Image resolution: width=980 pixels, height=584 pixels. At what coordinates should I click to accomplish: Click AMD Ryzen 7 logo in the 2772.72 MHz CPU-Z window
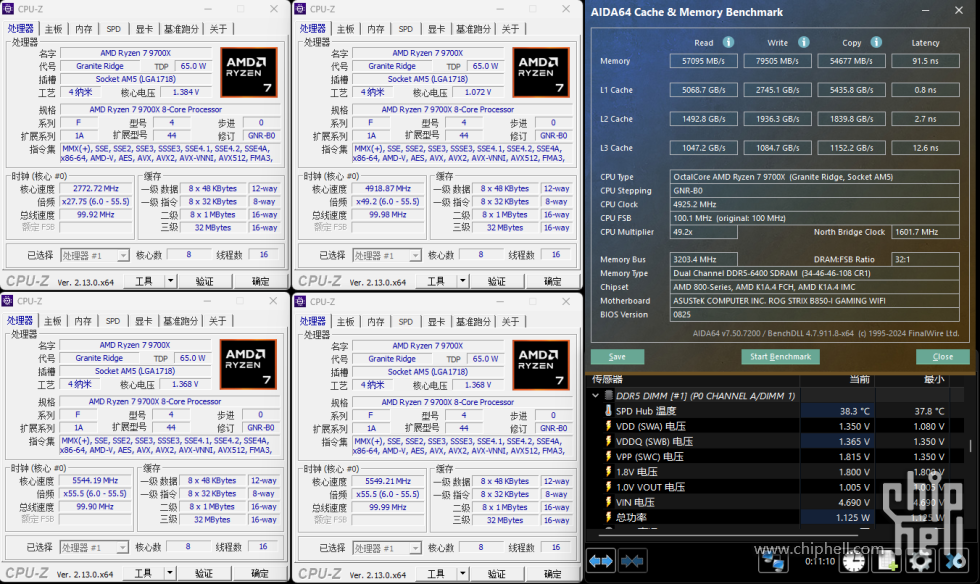[x=248, y=72]
